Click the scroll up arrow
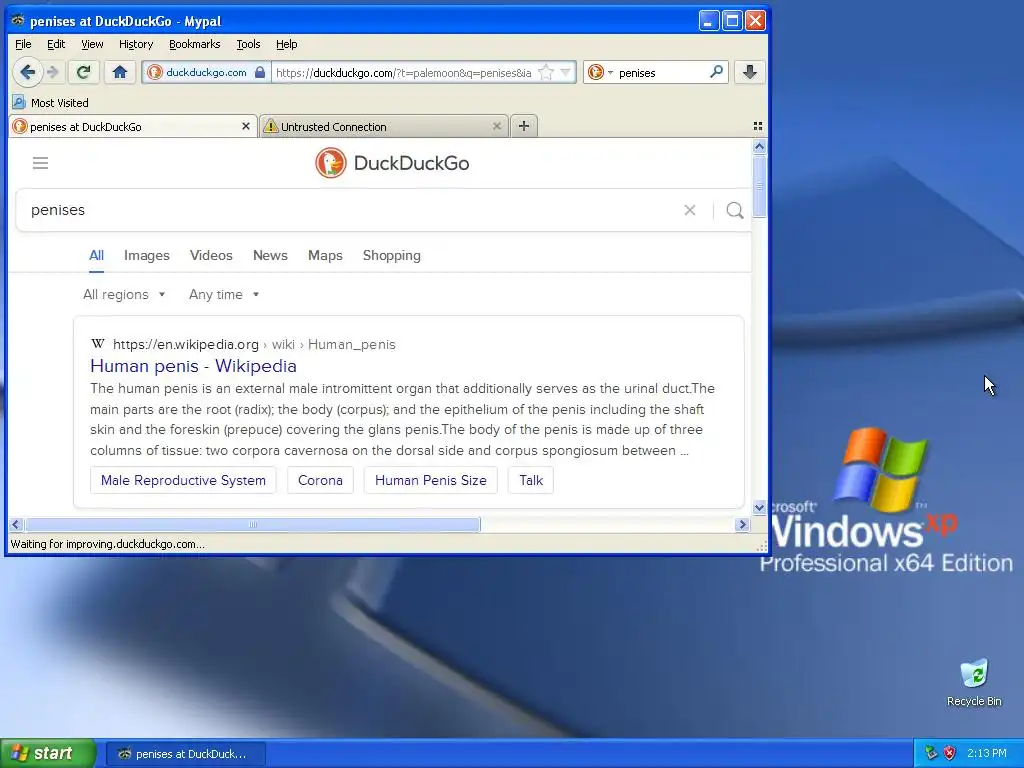Screen dimensions: 1024x768 759,146
